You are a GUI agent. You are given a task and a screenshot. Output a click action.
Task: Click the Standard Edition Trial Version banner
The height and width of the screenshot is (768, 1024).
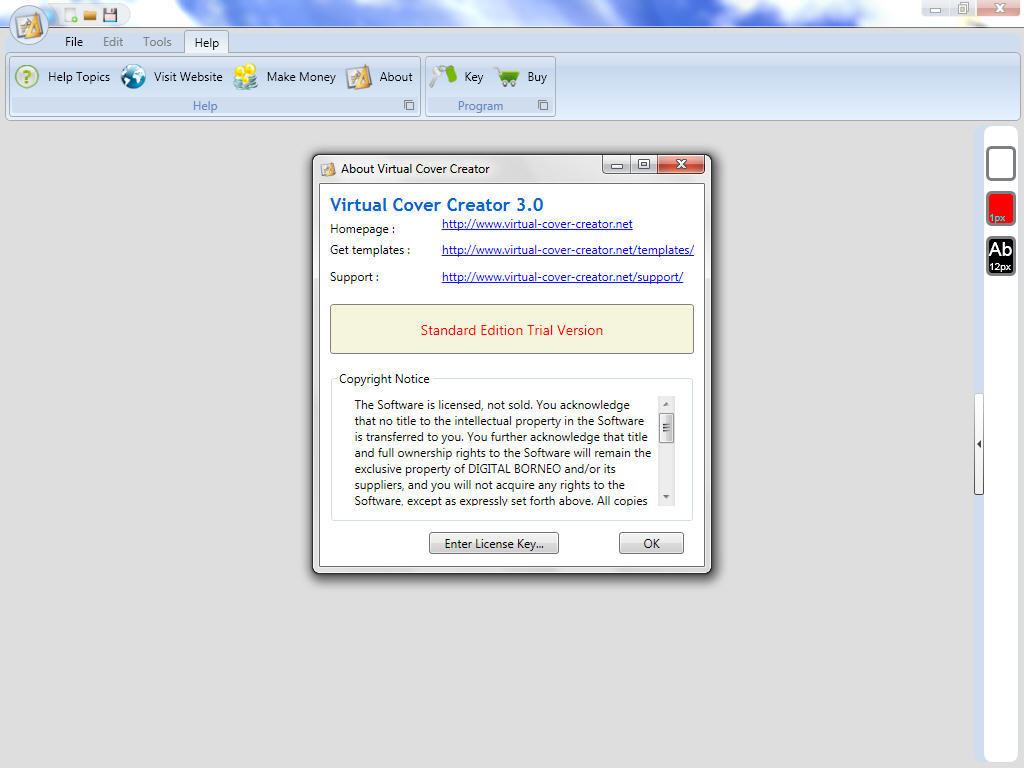point(512,329)
